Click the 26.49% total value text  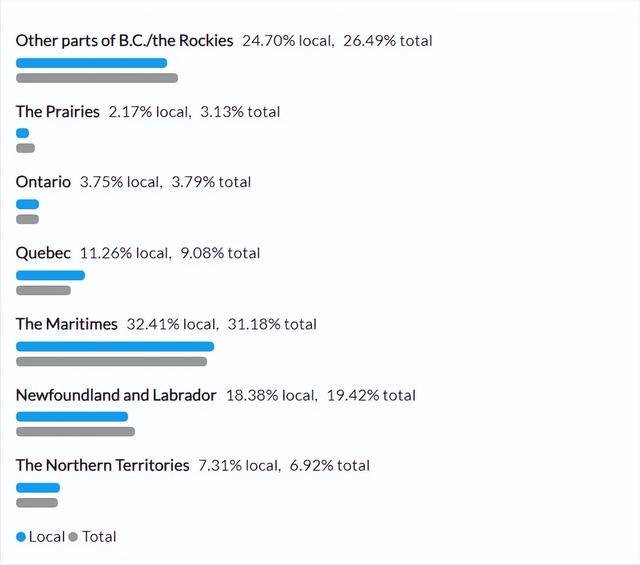tap(388, 41)
